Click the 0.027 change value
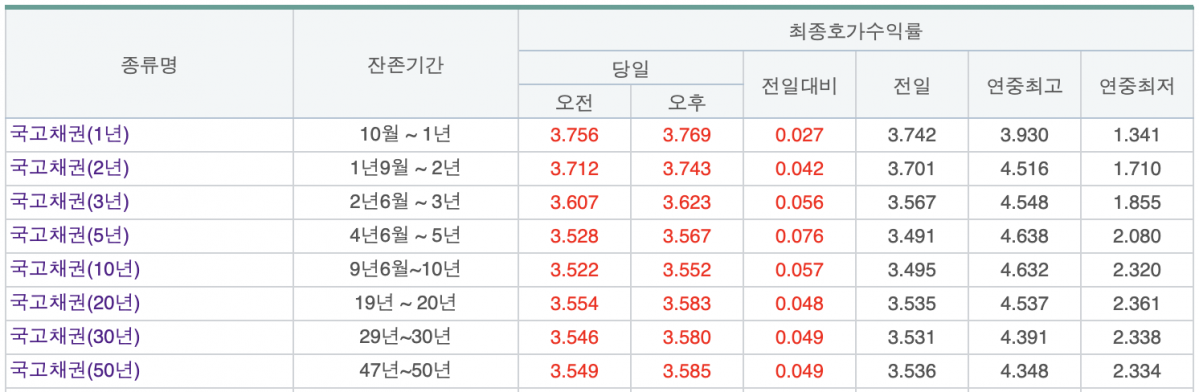 click(x=799, y=135)
